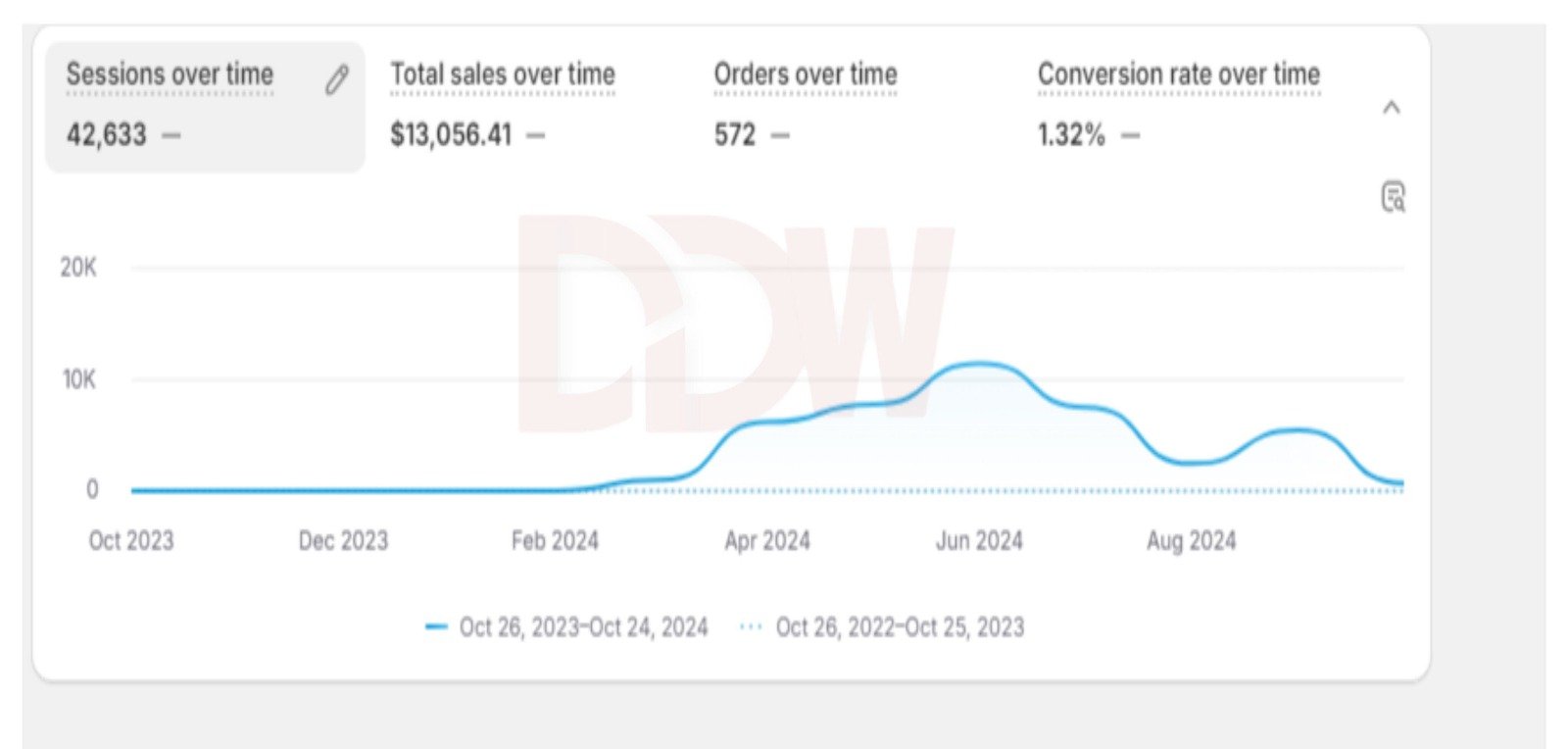Select the Sessions over time tab
Image resolution: width=1568 pixels, height=749 pixels.
click(x=170, y=75)
